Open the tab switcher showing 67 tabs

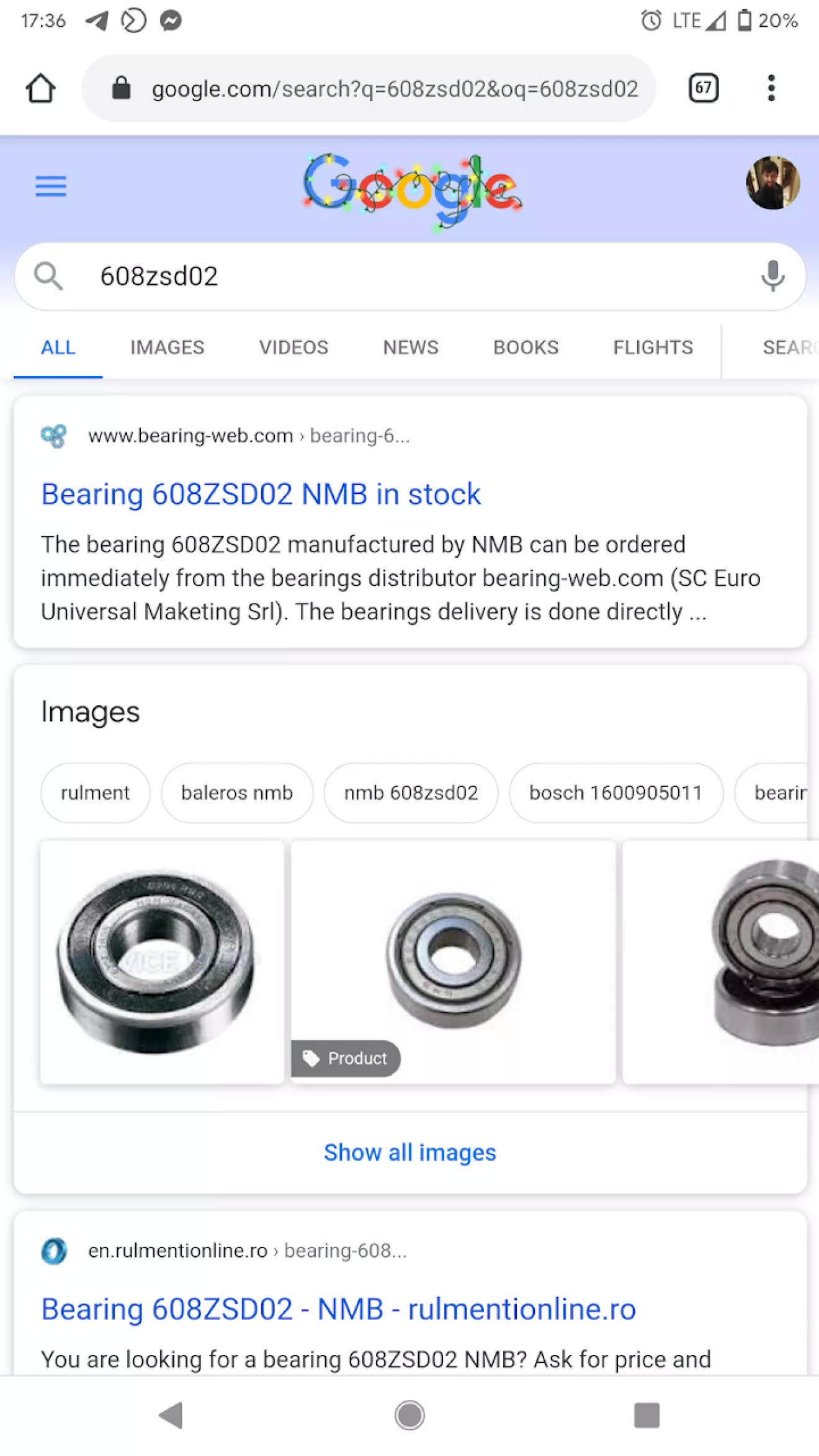[x=703, y=87]
